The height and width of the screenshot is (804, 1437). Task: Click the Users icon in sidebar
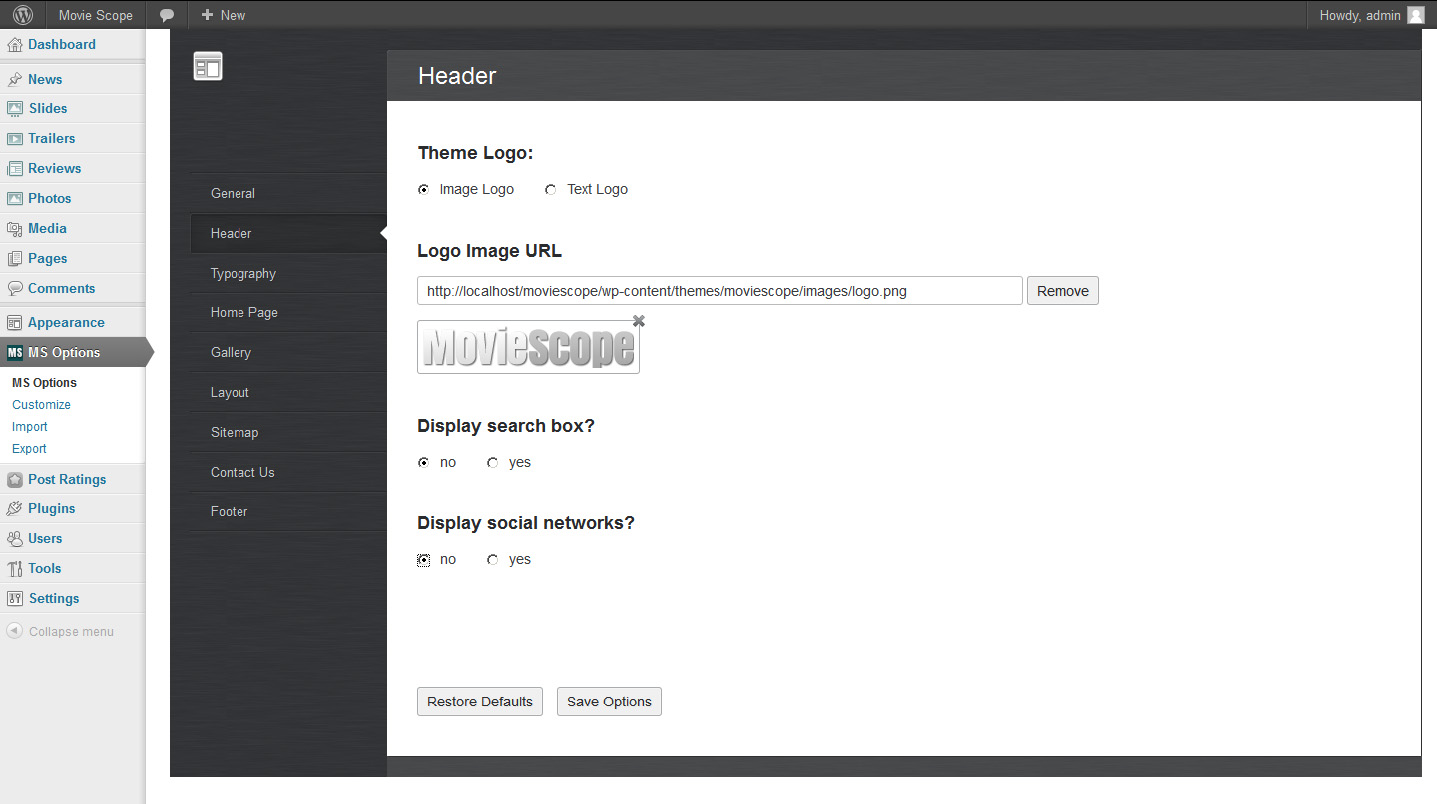click(15, 539)
